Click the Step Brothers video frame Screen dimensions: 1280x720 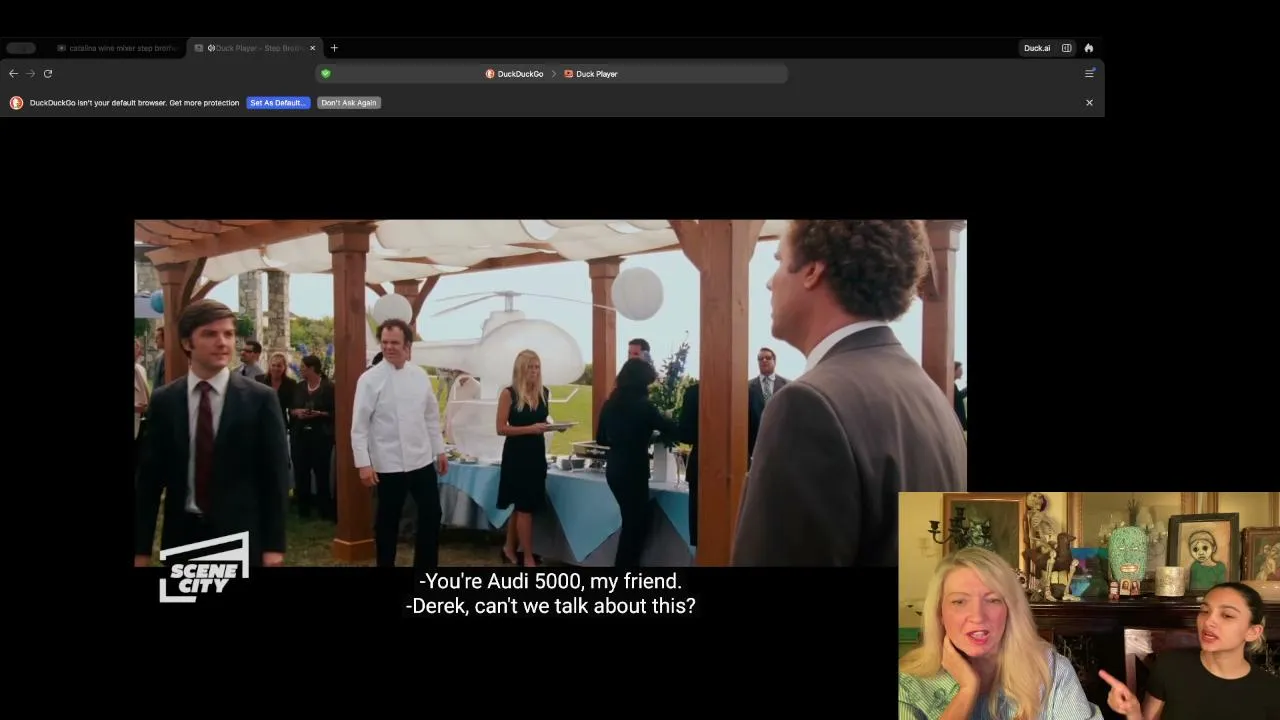pyautogui.click(x=550, y=393)
